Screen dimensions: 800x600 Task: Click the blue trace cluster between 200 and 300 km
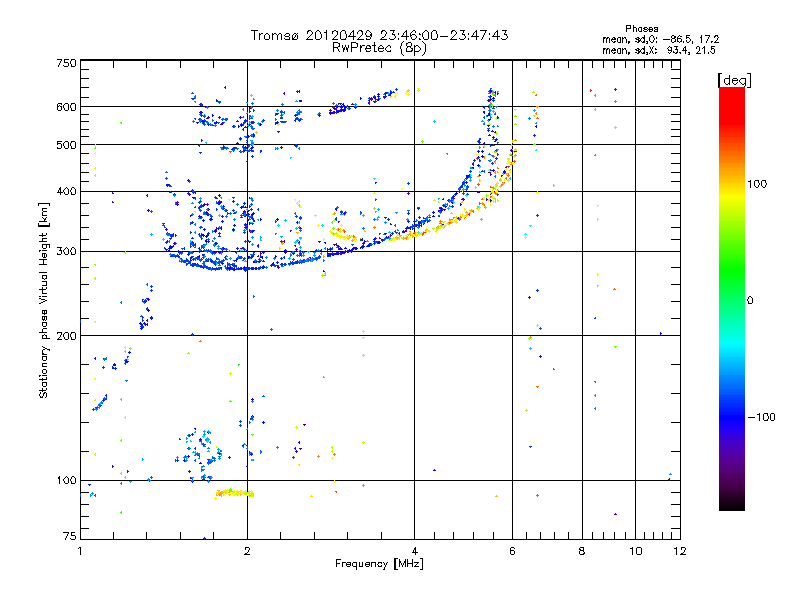[x=146, y=307]
